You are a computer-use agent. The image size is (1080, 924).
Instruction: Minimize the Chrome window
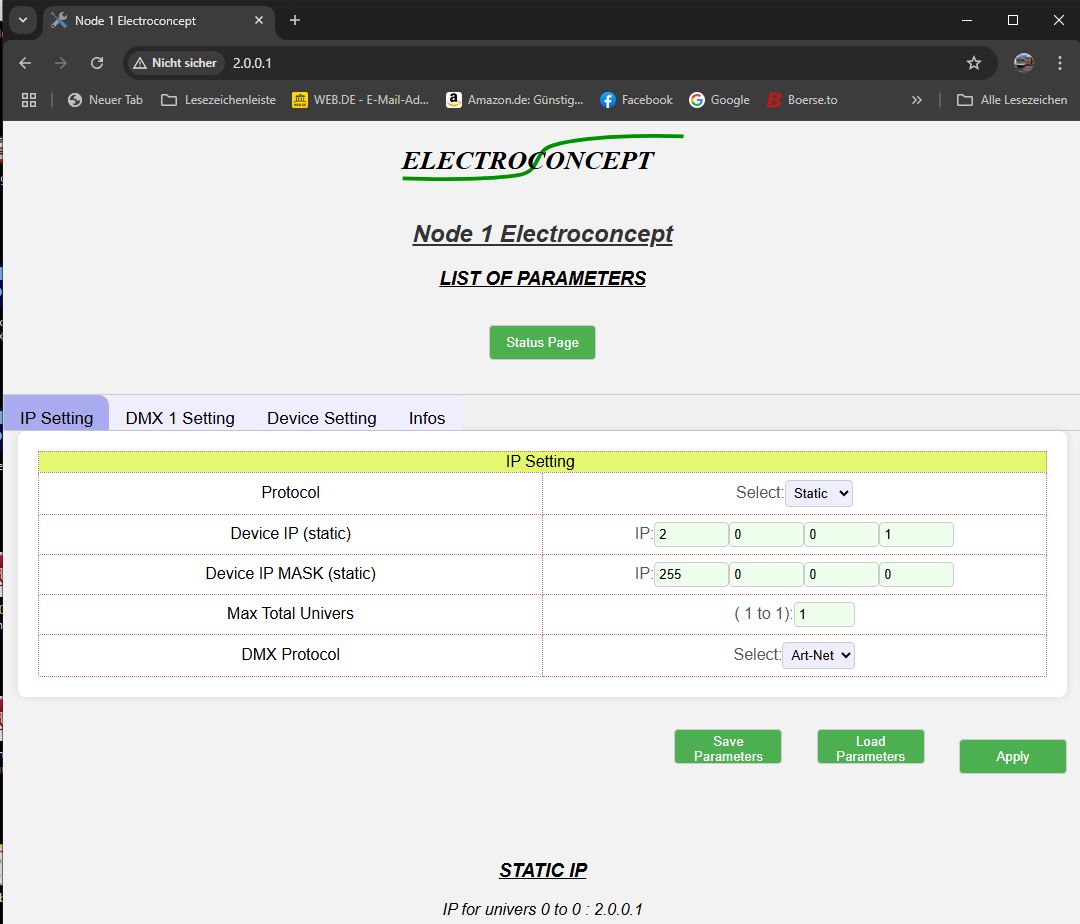pos(967,20)
